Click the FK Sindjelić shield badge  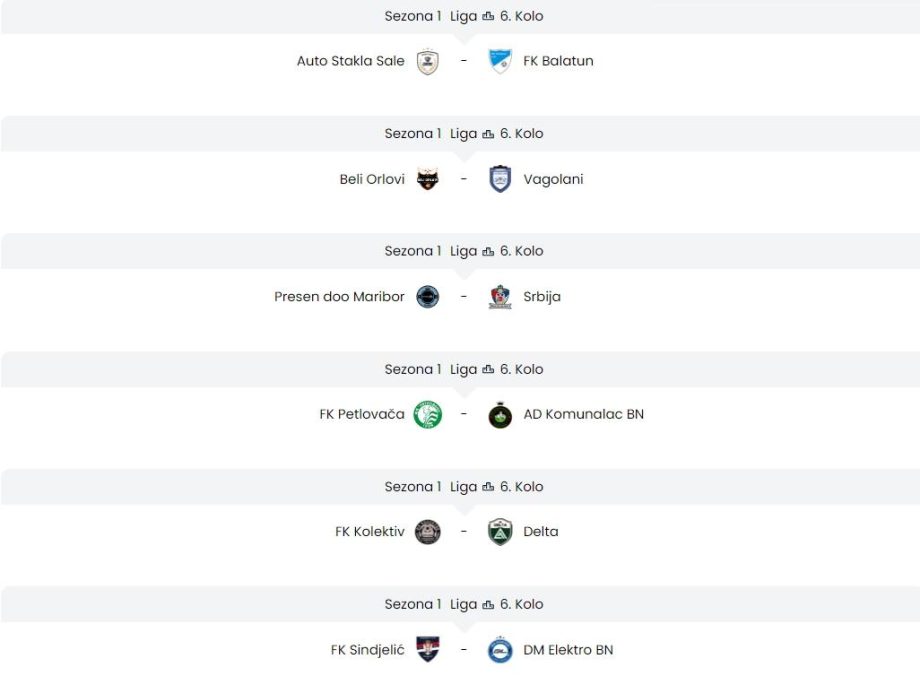tap(427, 650)
